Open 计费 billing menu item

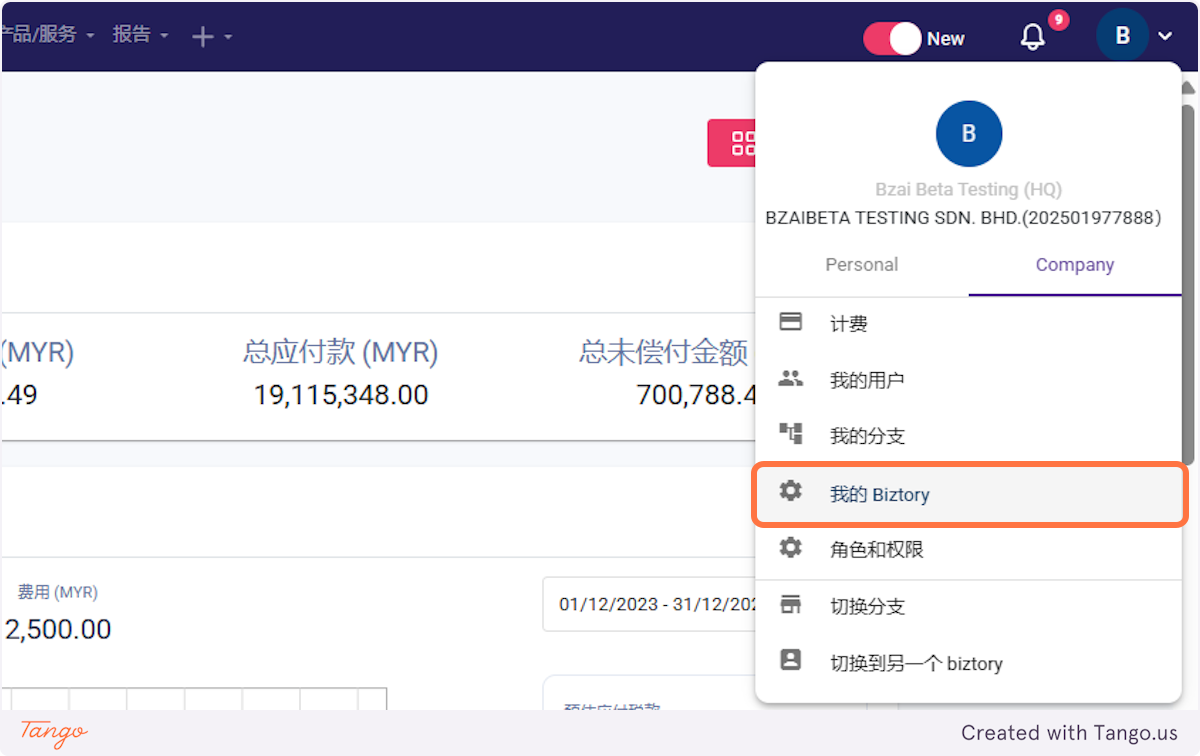point(968,324)
